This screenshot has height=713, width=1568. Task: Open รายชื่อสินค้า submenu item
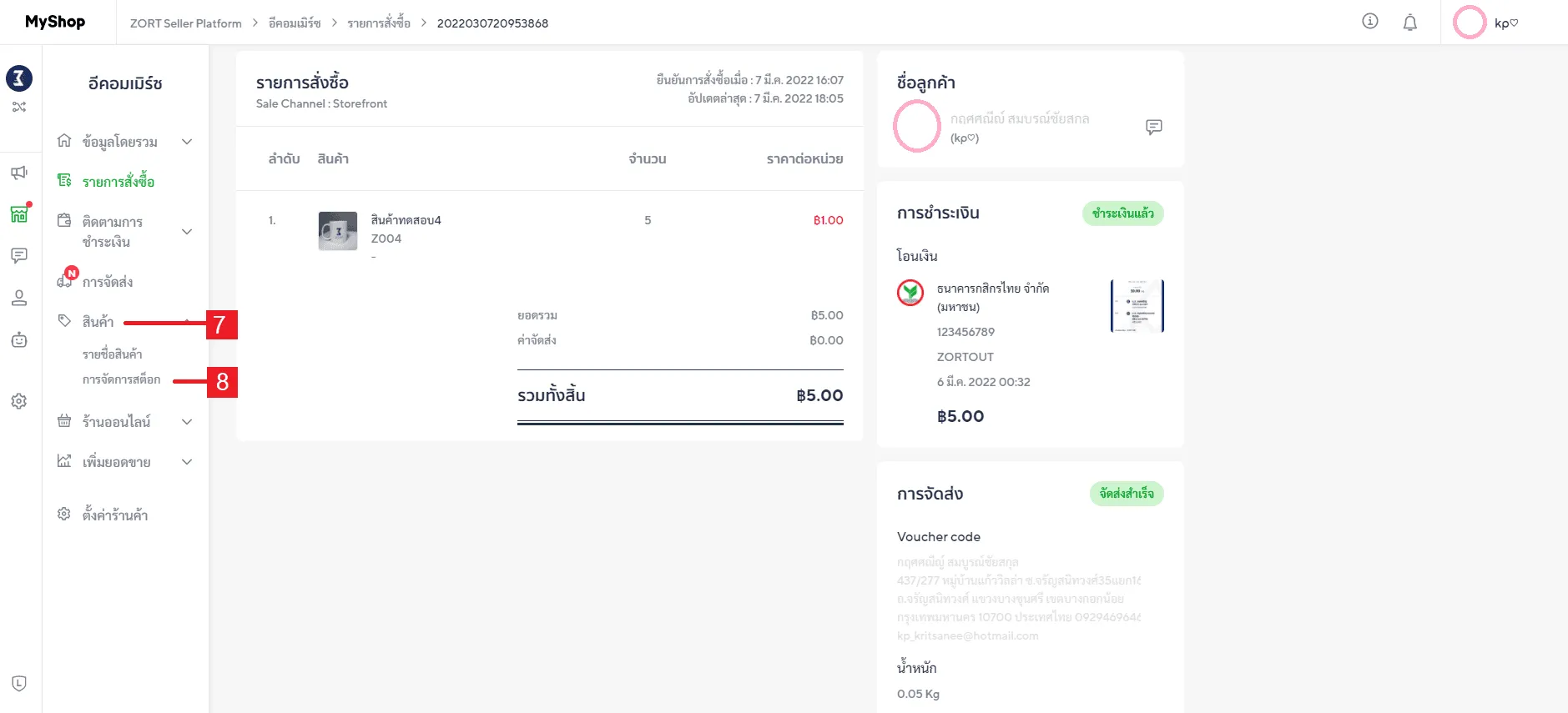[x=112, y=354]
